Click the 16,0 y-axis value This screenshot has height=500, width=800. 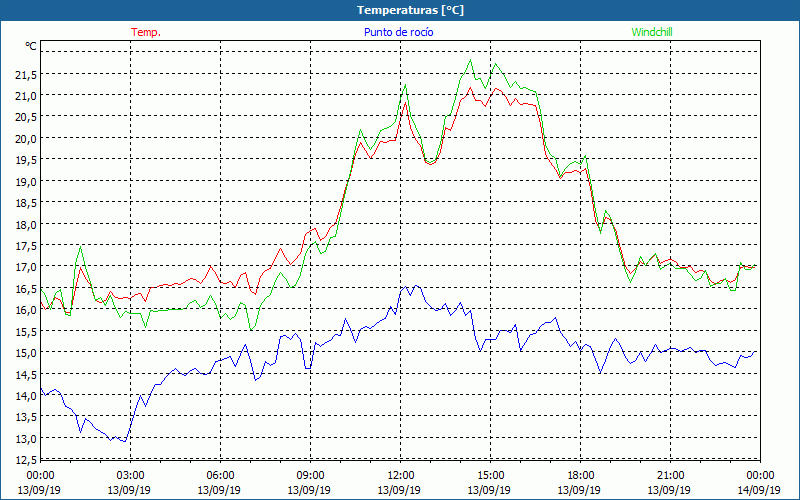(x=26, y=310)
